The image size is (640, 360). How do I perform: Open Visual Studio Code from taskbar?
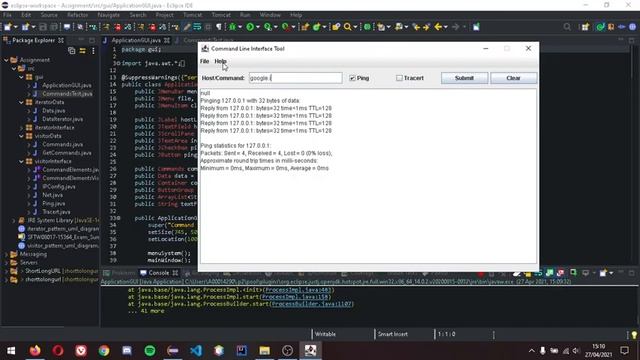(196, 351)
